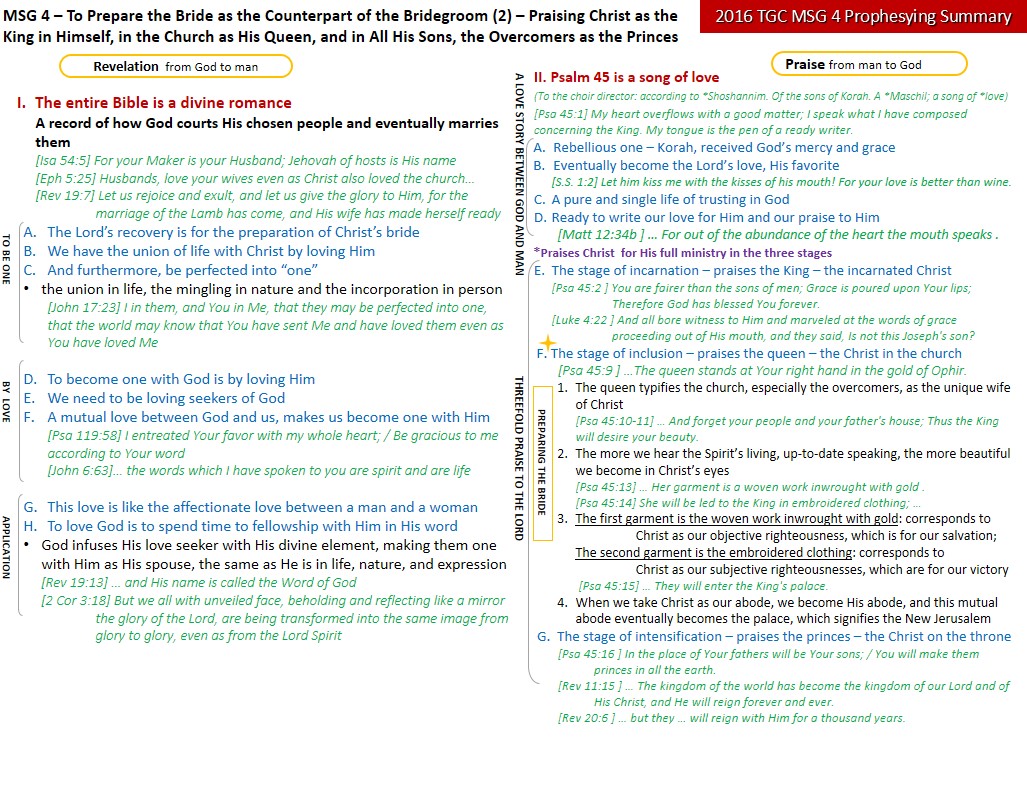Click the red 2016 TGC MSG 4 banner
Screen dimensions: 1027x787
click(863, 17)
